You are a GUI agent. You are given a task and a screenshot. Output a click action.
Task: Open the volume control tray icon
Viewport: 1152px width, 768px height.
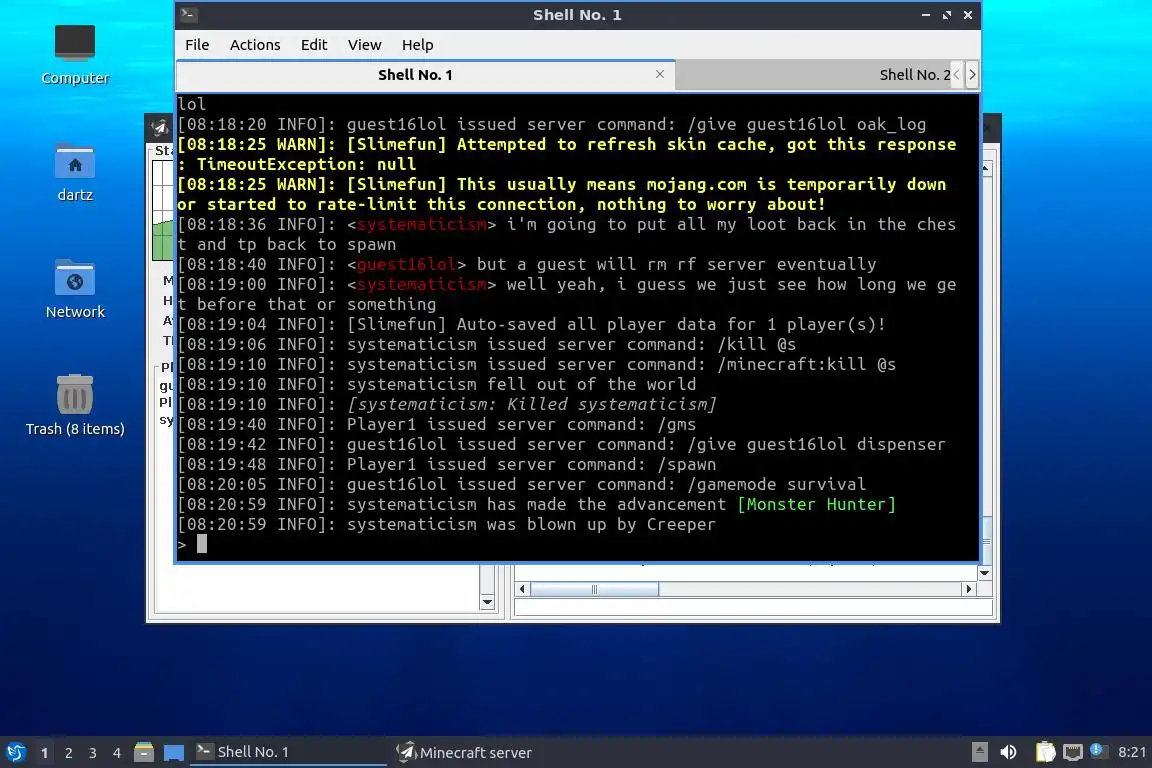(x=1009, y=752)
